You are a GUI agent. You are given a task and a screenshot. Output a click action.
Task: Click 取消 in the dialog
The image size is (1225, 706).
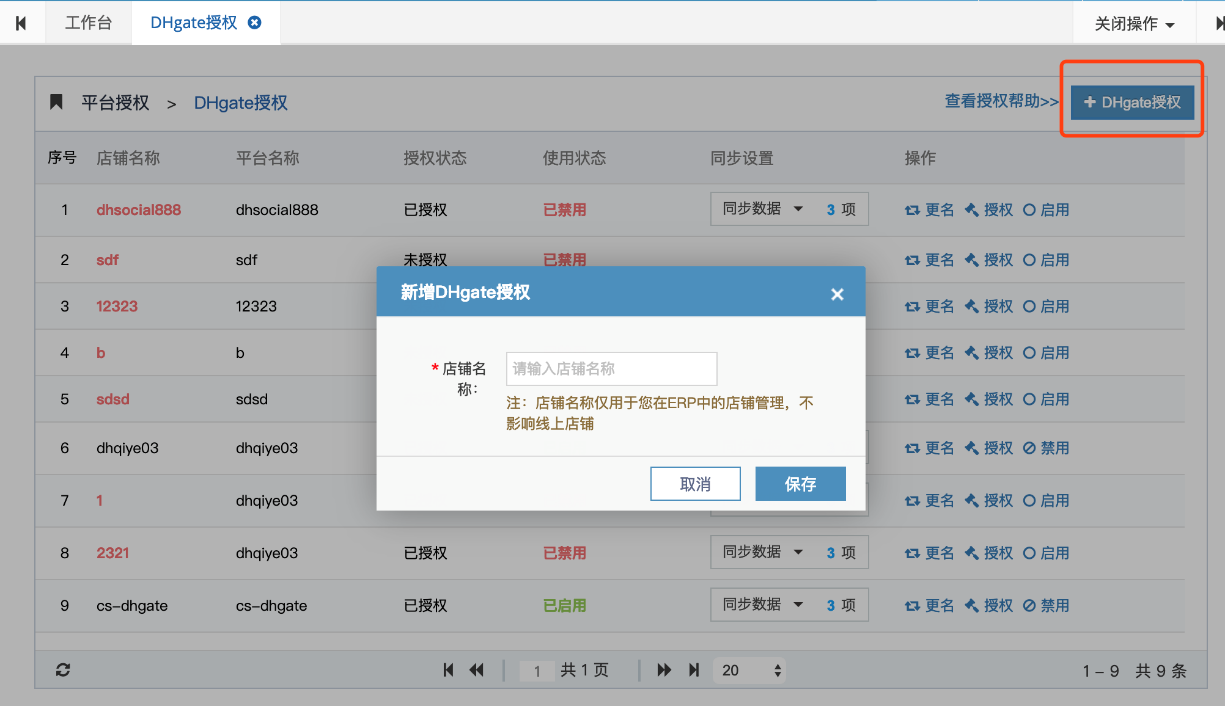[x=695, y=484]
